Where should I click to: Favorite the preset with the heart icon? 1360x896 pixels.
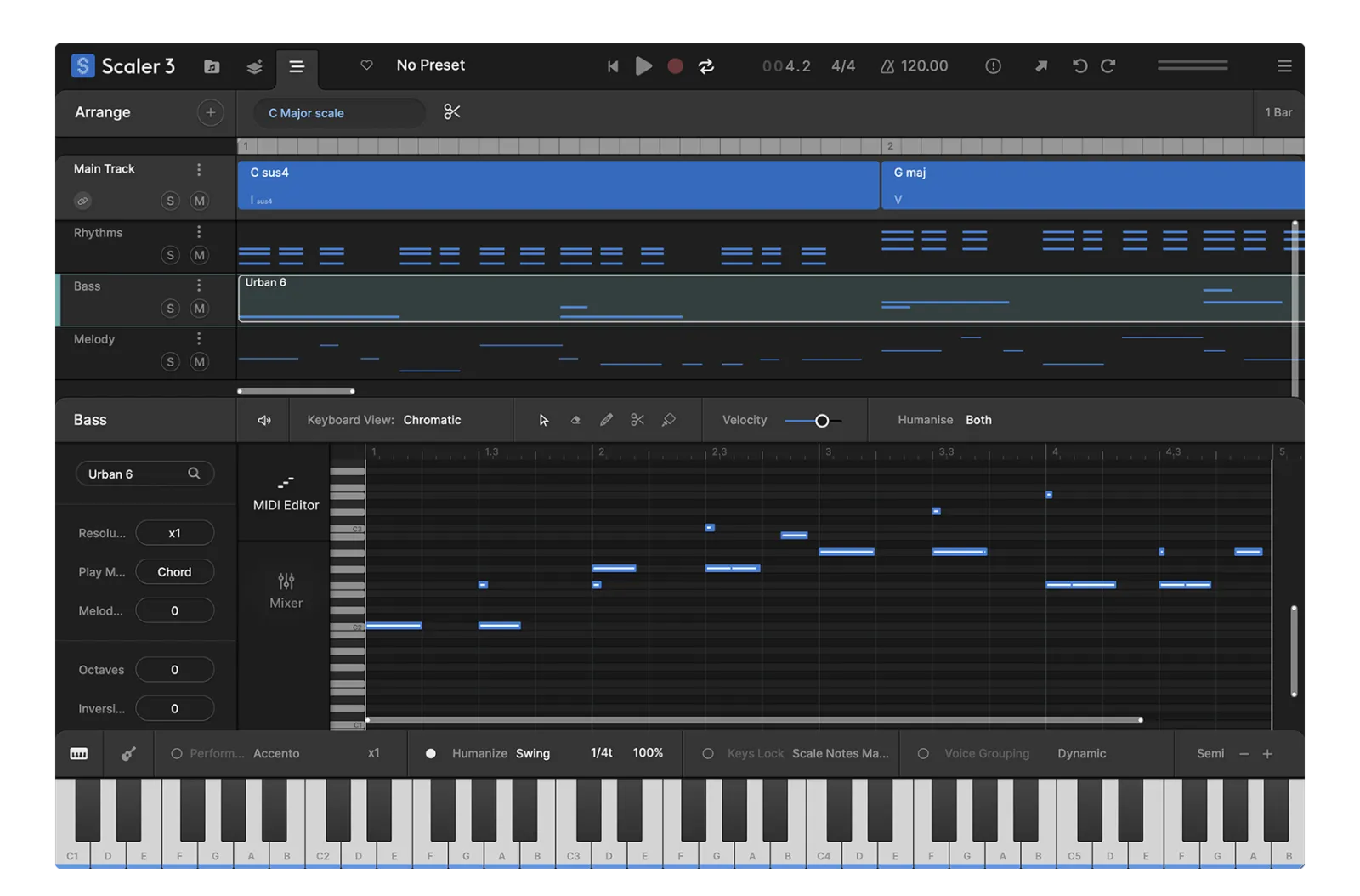[x=366, y=65]
